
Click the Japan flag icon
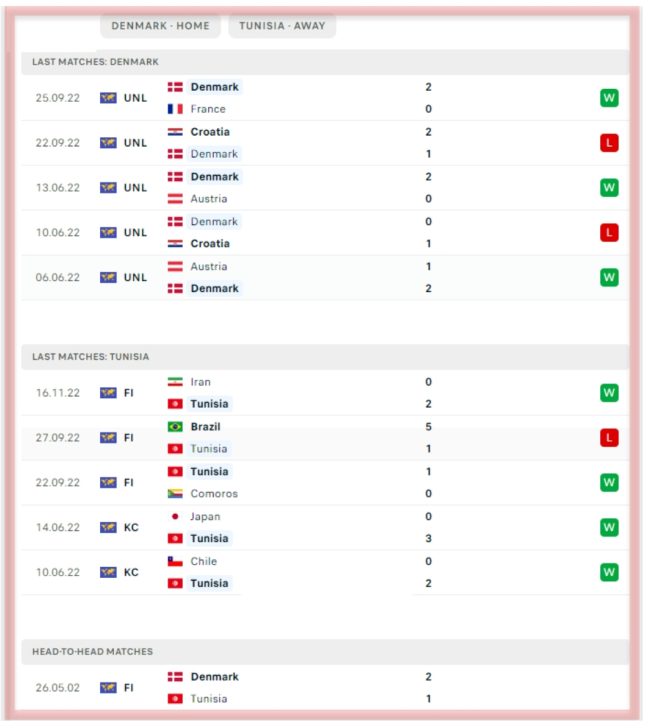click(175, 517)
